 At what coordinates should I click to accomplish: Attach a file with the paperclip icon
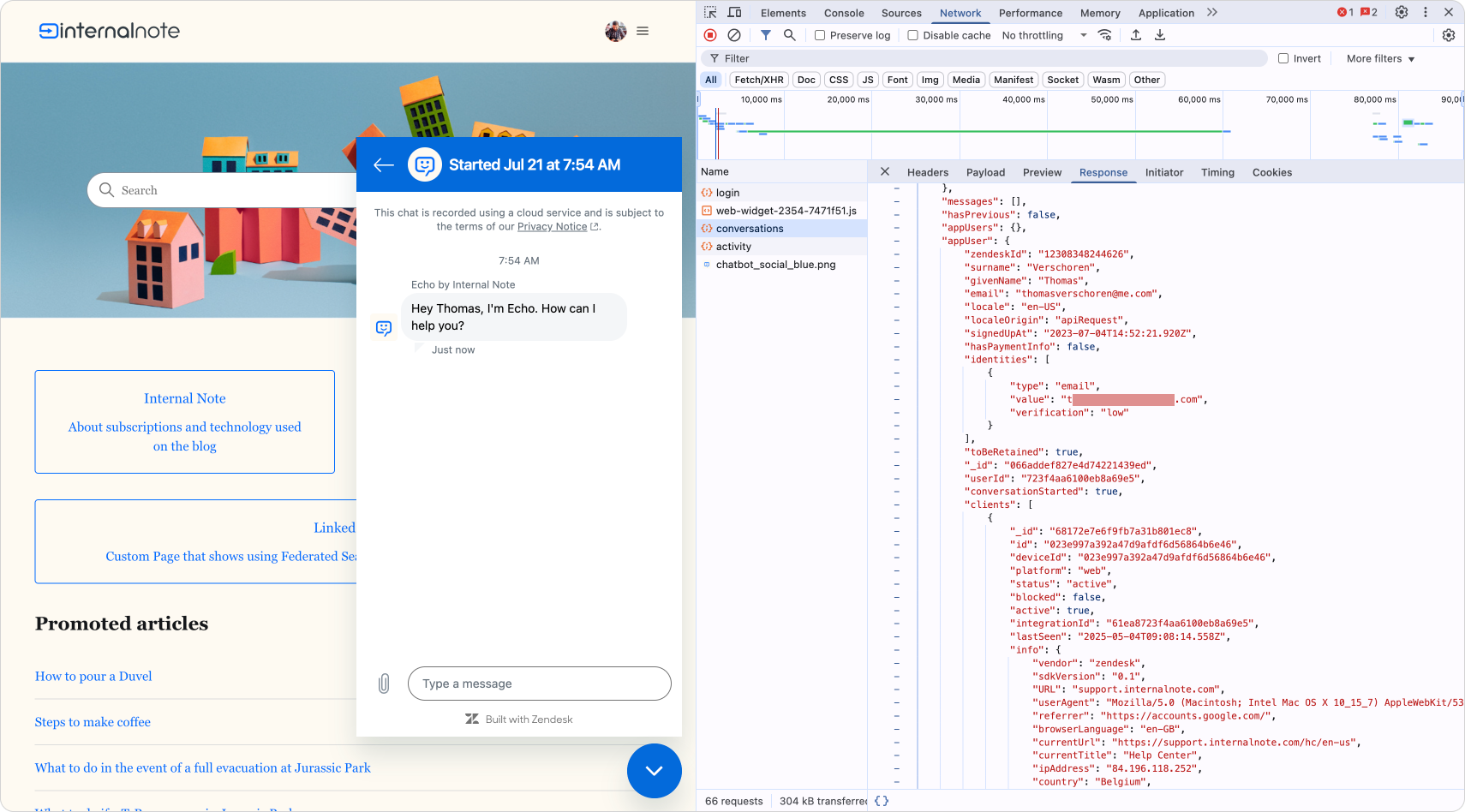[x=384, y=684]
